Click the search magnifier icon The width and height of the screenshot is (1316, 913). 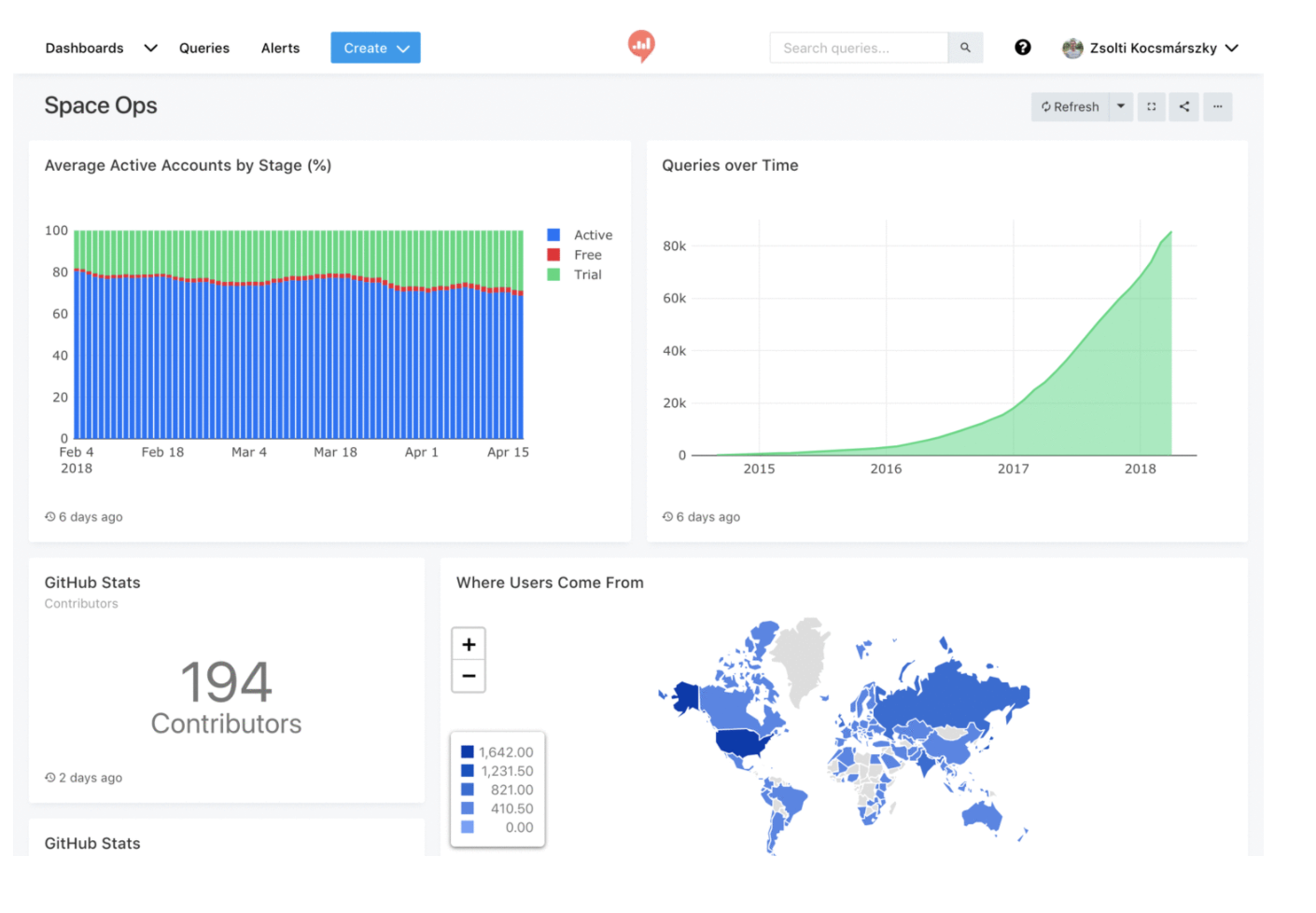point(965,48)
